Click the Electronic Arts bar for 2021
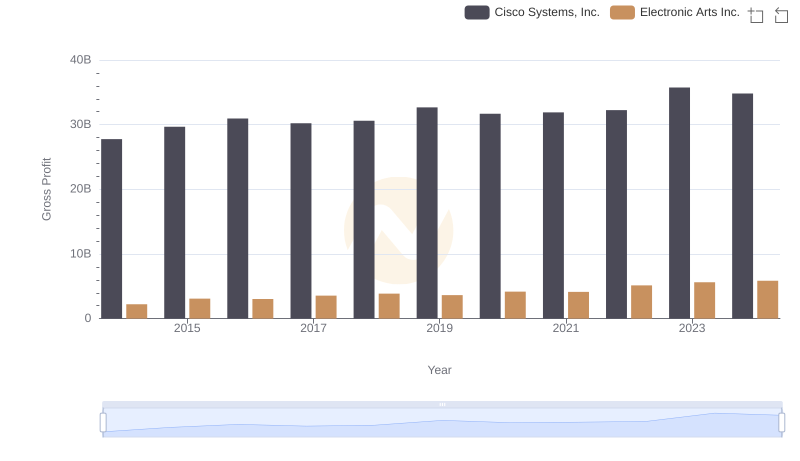 [x=579, y=305]
